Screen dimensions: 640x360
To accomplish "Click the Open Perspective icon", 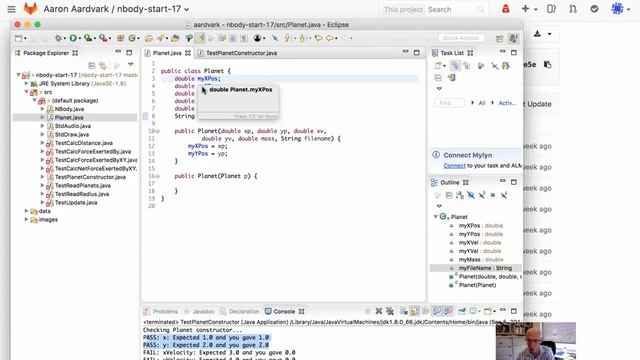I will (x=500, y=38).
